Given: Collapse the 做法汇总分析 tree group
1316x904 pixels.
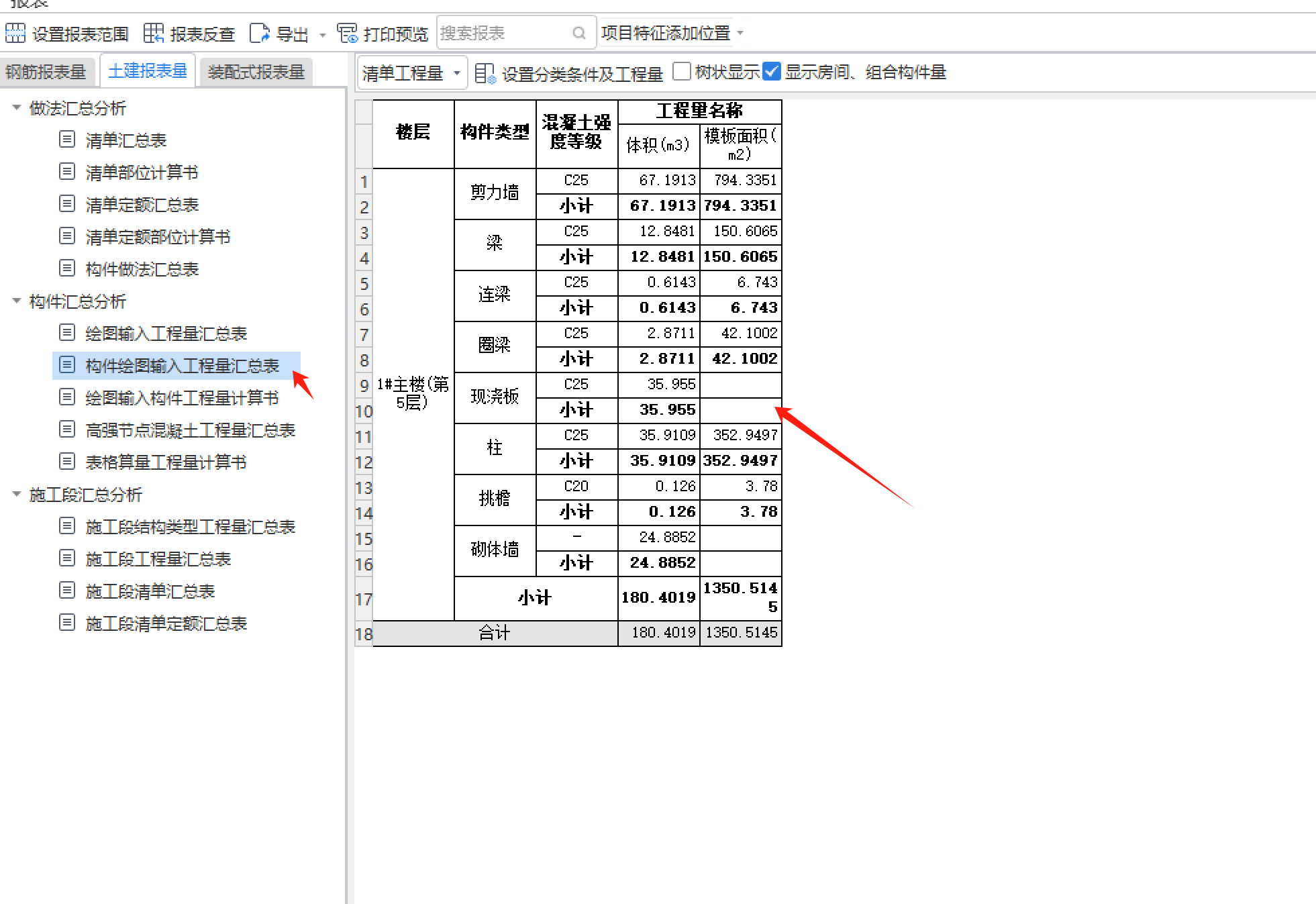Looking at the screenshot, I should point(17,107).
